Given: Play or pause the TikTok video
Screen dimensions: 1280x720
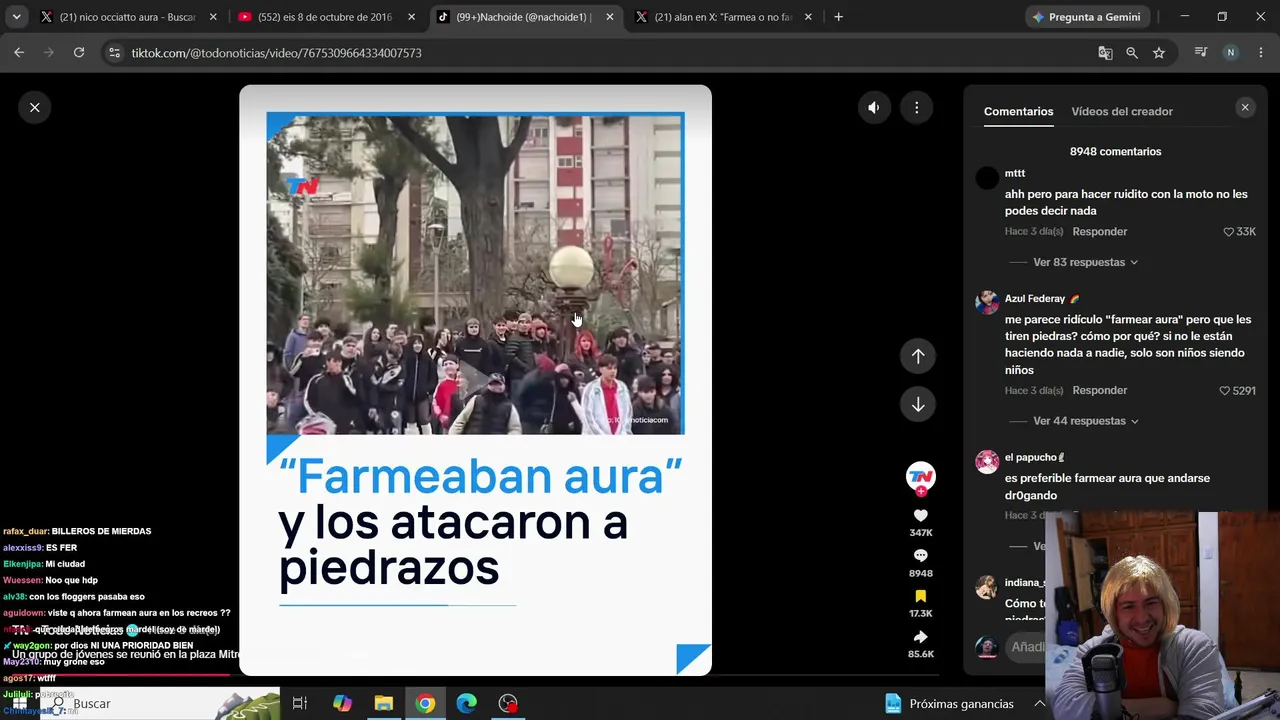Looking at the screenshot, I should pos(475,380).
